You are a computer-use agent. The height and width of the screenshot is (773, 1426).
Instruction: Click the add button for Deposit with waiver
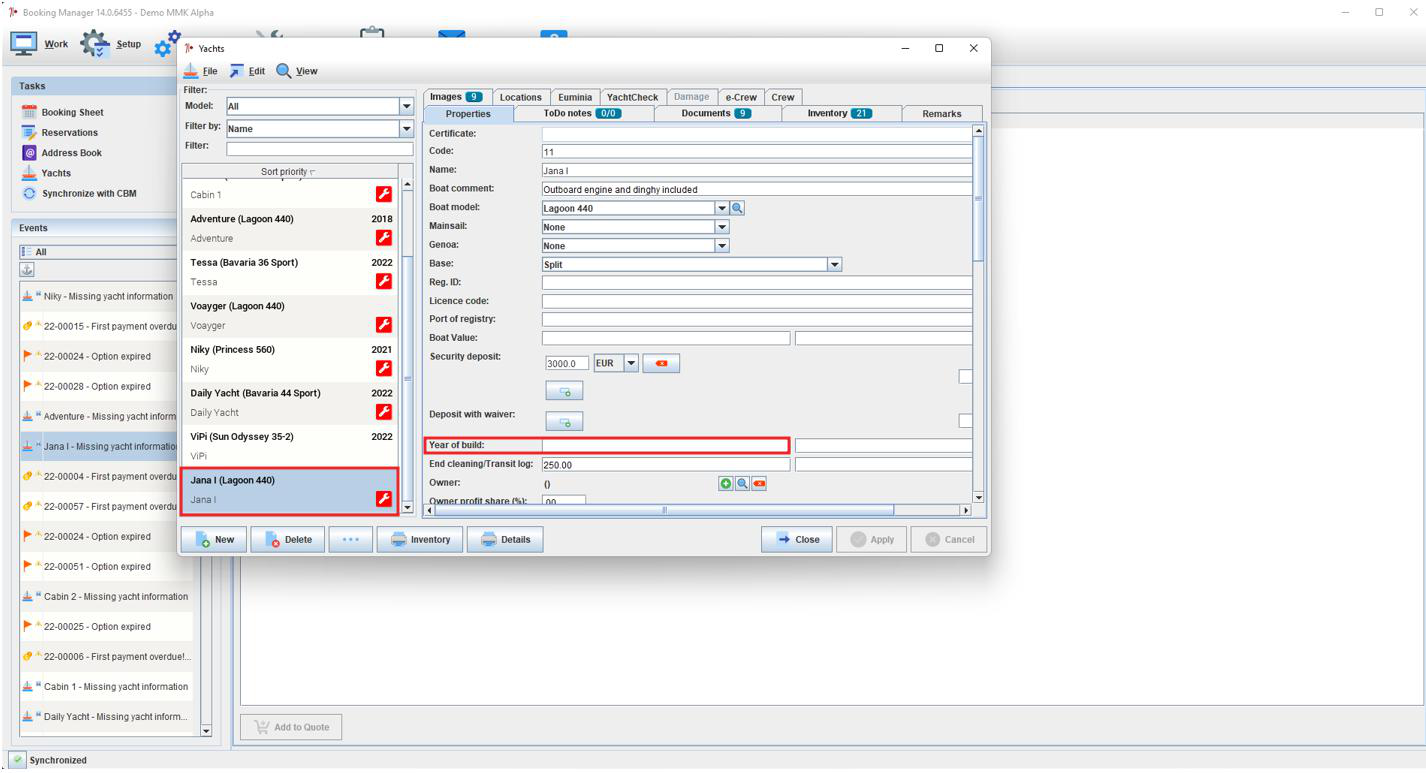point(564,422)
